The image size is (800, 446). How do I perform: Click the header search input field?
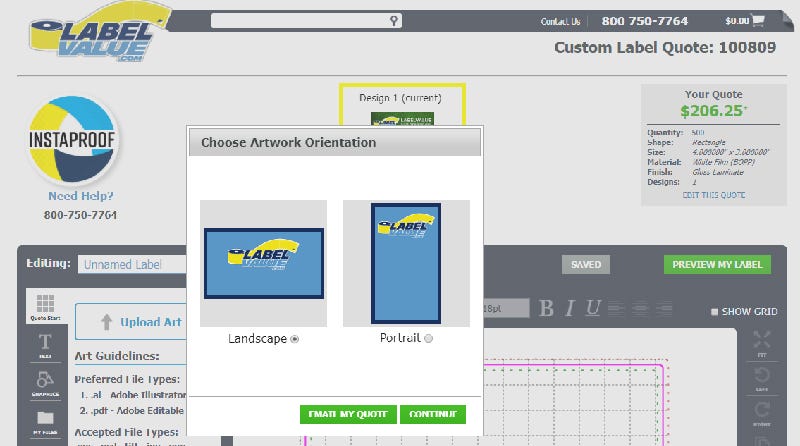coord(306,20)
